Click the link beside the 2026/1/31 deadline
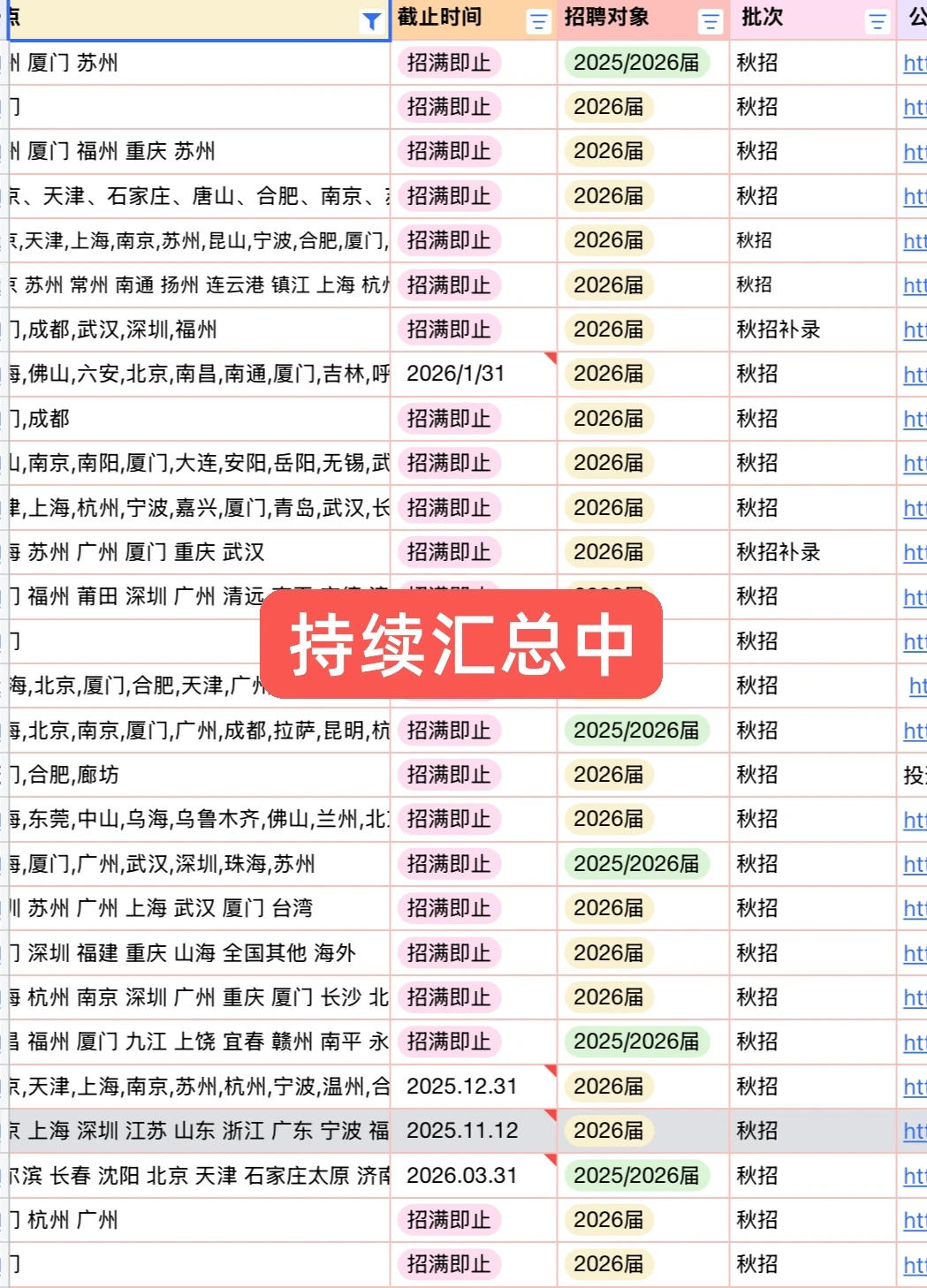 pos(915,374)
